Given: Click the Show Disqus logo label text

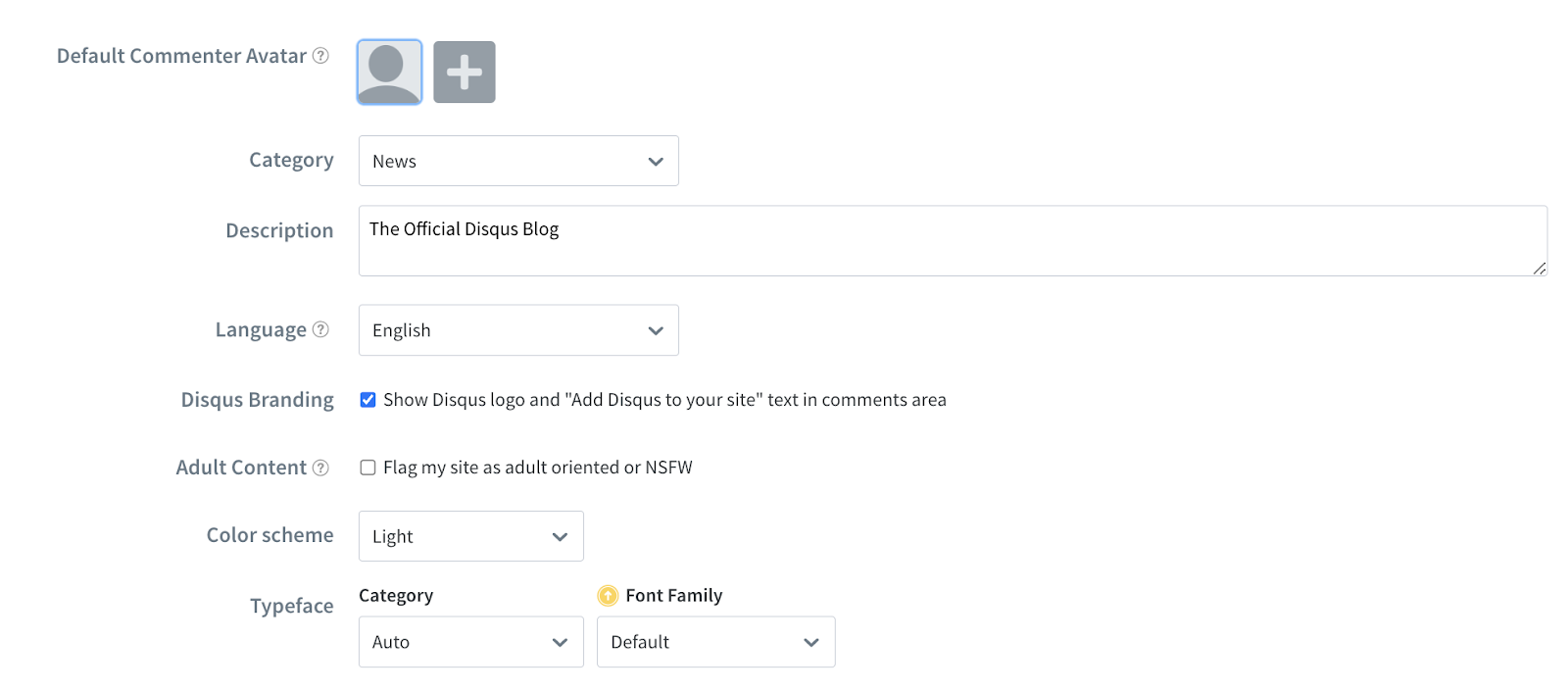Looking at the screenshot, I should (664, 400).
